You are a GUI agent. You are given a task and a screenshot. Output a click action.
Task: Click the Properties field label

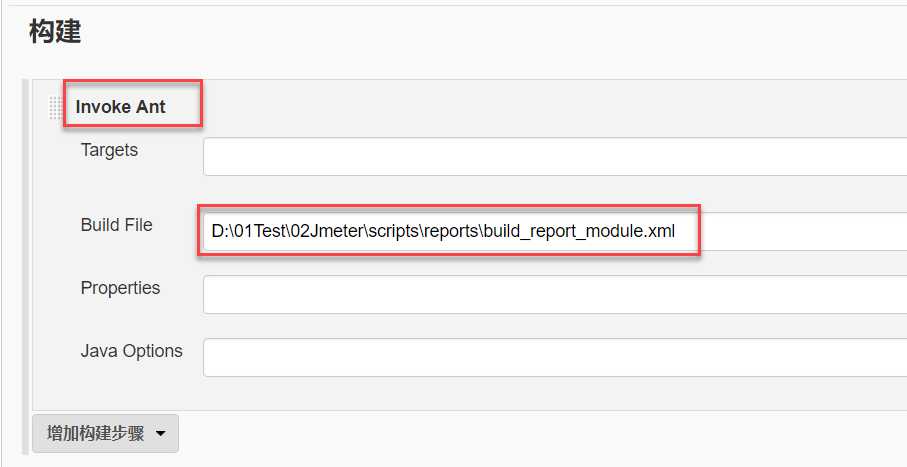point(120,288)
